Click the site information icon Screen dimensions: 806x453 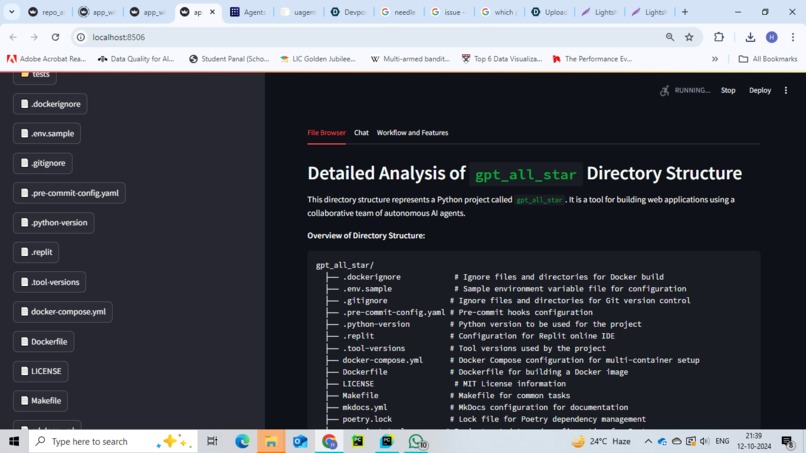pos(81,37)
